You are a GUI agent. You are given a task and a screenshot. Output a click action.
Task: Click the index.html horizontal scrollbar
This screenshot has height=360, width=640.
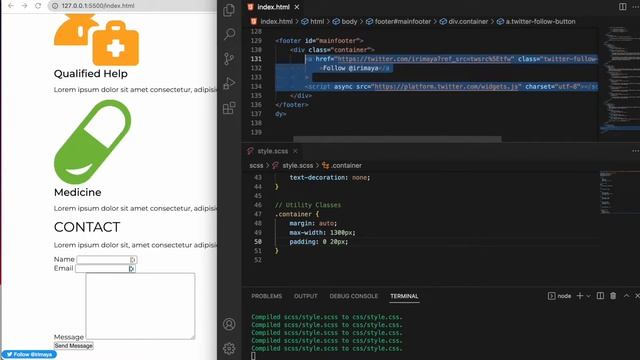pyautogui.click(x=397, y=139)
